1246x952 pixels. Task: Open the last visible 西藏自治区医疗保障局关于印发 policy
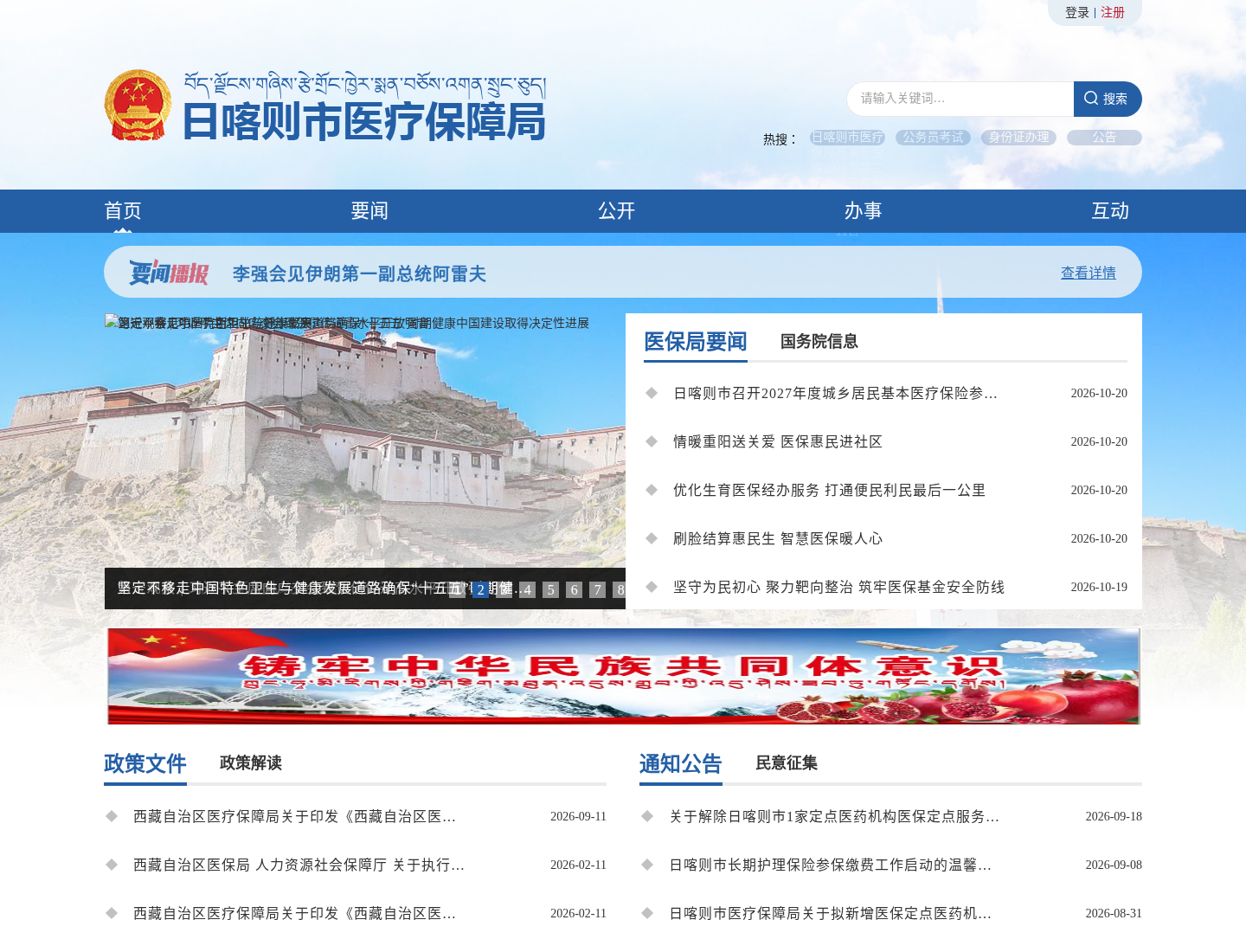pos(294,913)
